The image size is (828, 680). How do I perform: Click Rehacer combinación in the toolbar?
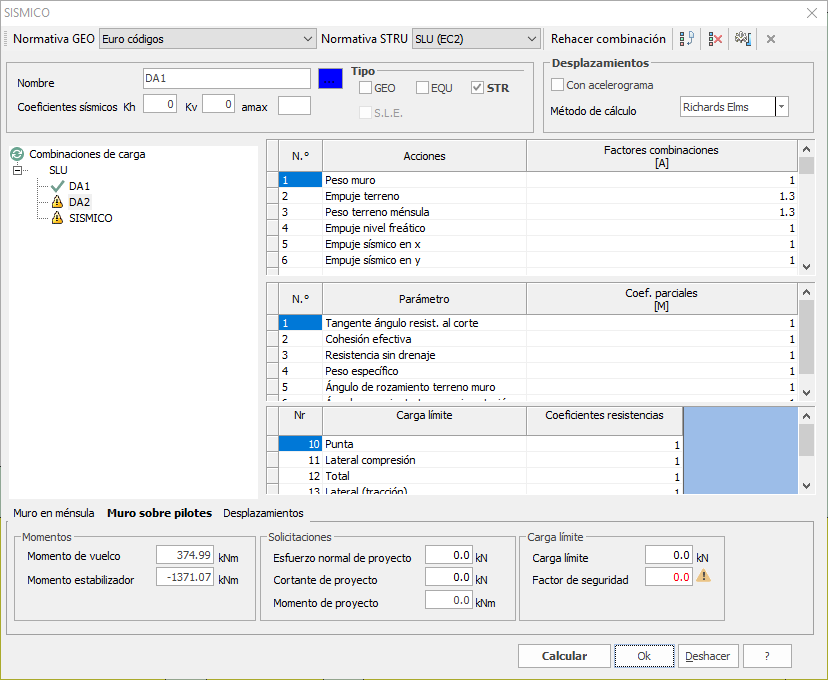coord(608,39)
